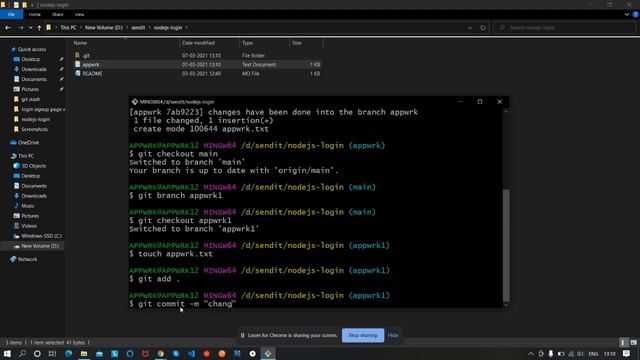Activate the Git Bash taskbar icon
This screenshot has height=360, width=640.
[x=268, y=353]
